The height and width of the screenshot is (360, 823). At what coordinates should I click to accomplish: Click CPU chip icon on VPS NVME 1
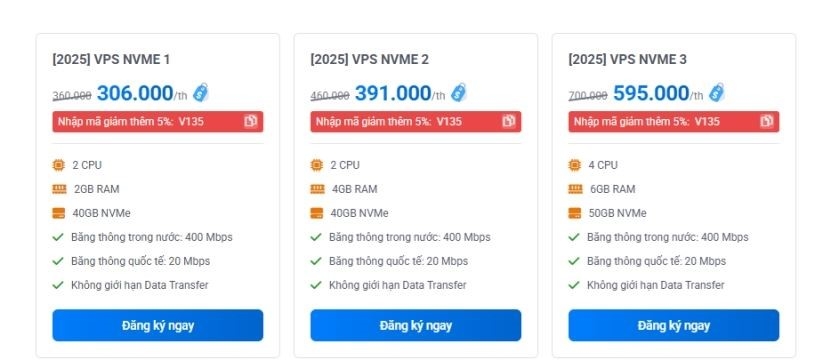coord(59,165)
